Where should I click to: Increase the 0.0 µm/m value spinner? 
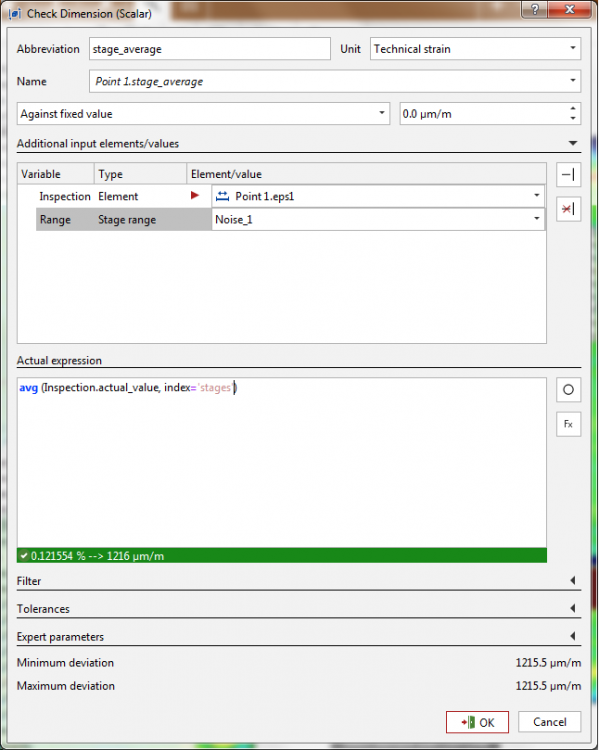573,109
